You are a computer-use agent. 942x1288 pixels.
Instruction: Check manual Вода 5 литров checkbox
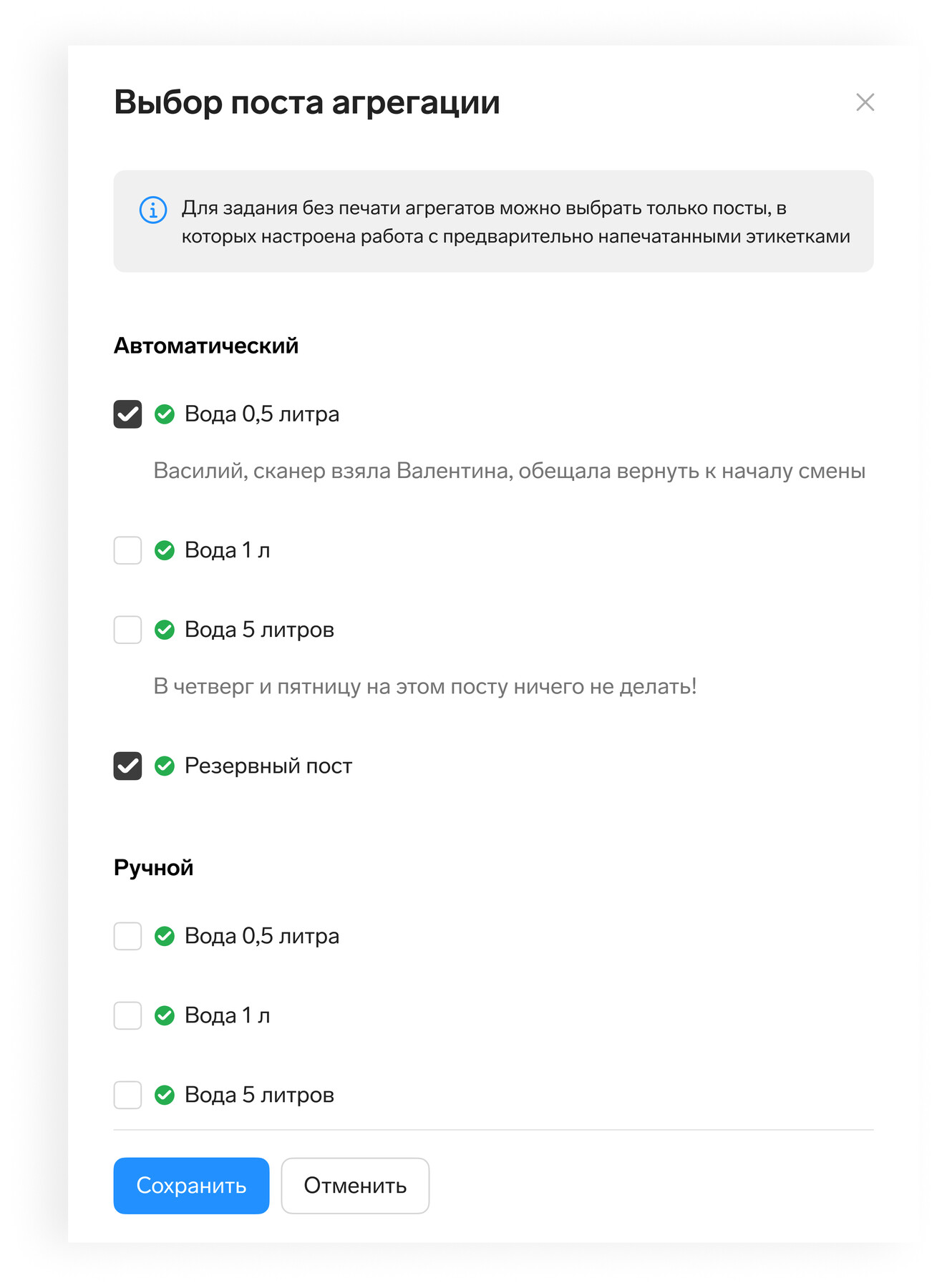pyautogui.click(x=127, y=1095)
